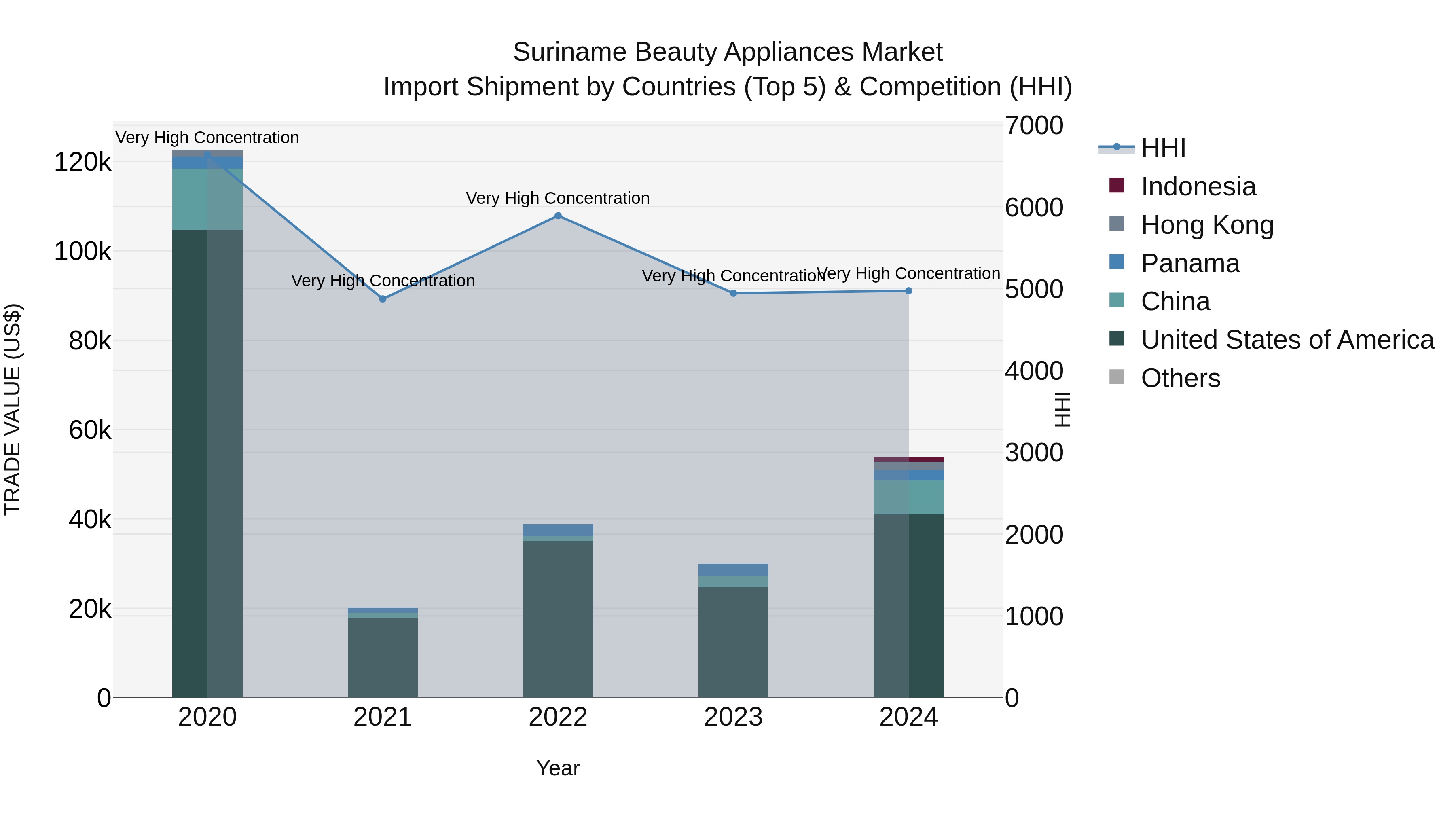1456x819 pixels.
Task: Toggle the Panama legend entry
Action: (x=1175, y=263)
